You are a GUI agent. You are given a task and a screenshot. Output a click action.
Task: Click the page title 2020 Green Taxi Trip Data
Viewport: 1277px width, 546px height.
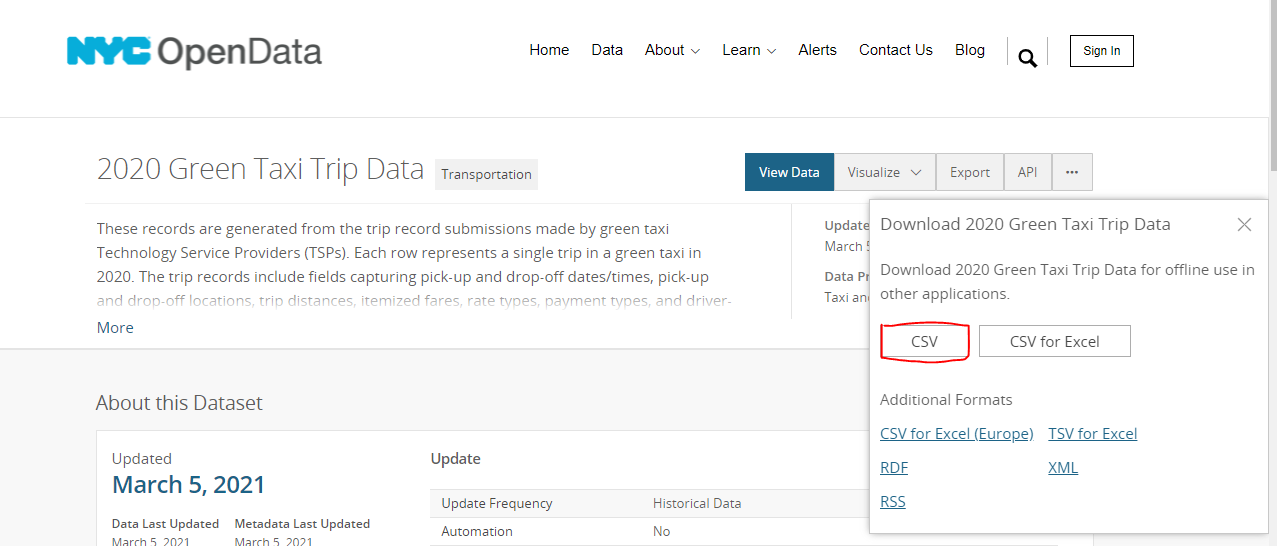tap(260, 169)
